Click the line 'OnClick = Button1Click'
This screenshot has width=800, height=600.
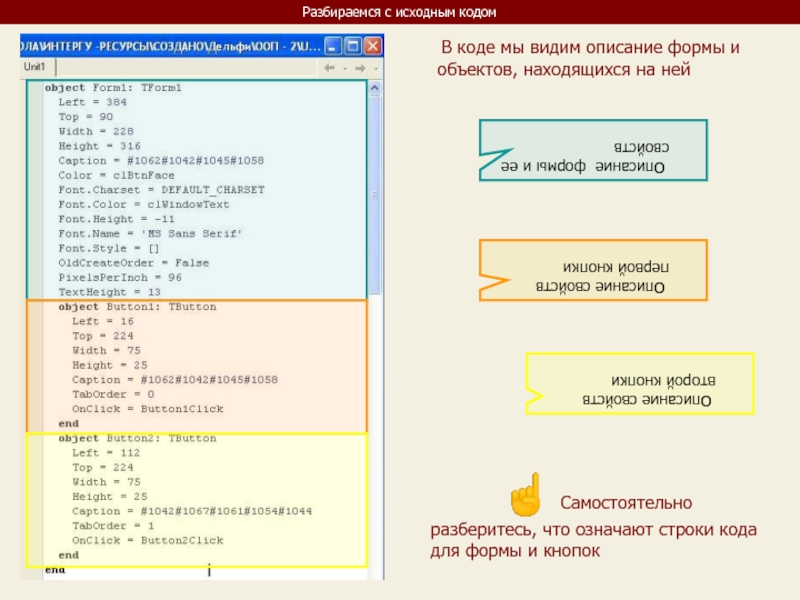(x=147, y=409)
